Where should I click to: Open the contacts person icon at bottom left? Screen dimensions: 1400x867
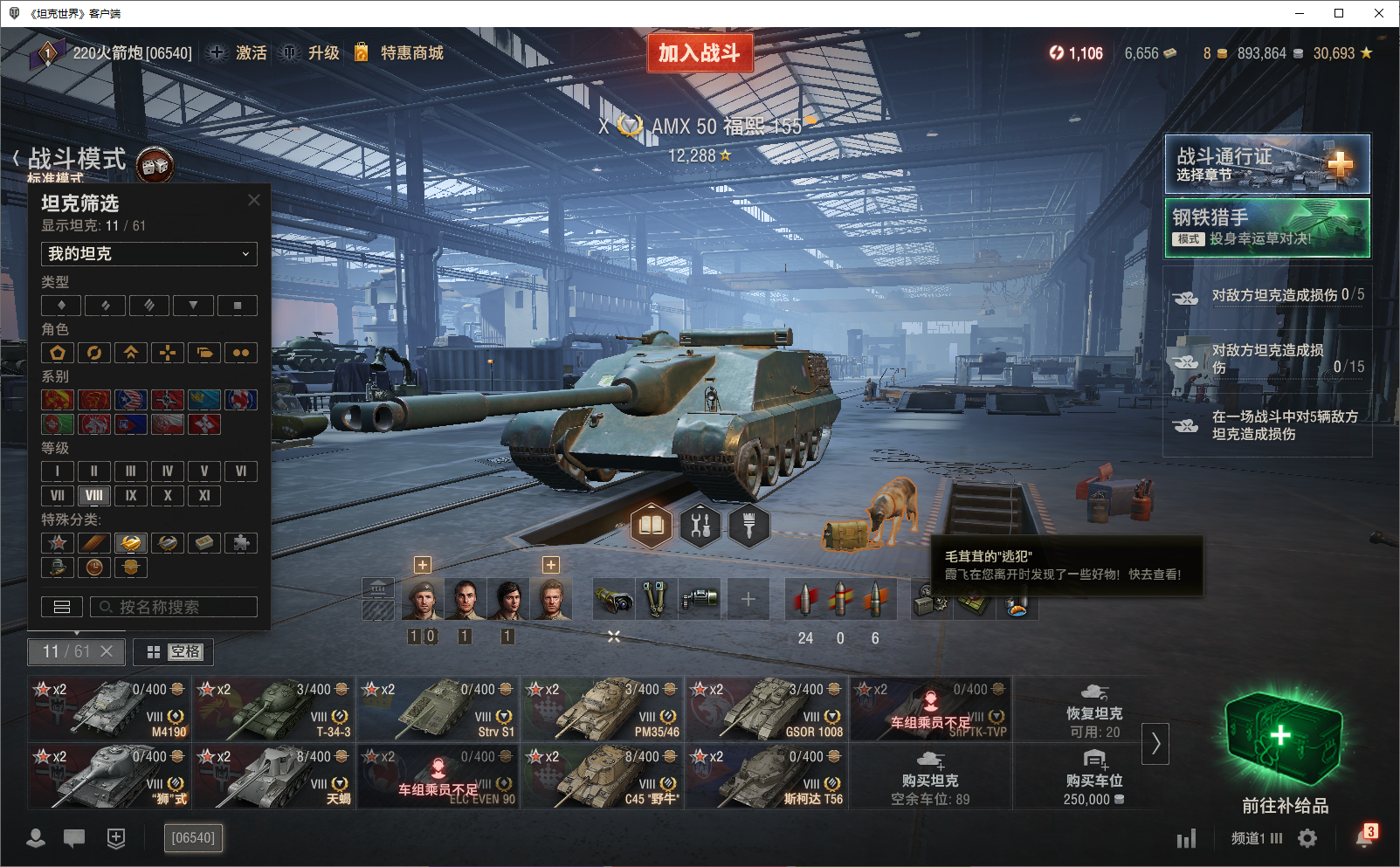pyautogui.click(x=36, y=838)
